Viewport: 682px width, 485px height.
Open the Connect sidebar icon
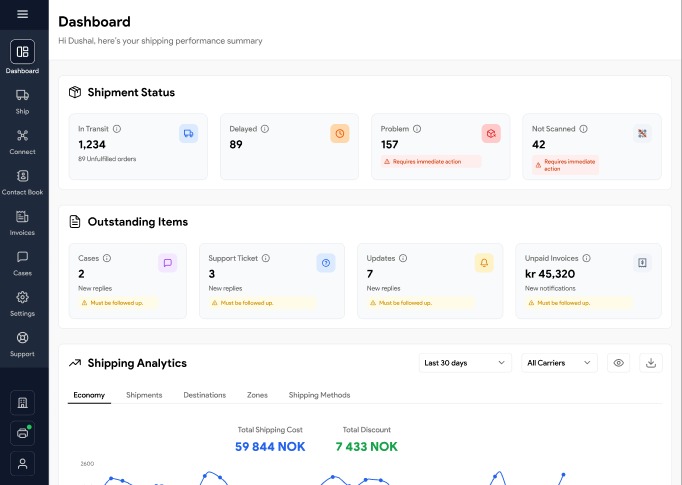pyautogui.click(x=22, y=136)
